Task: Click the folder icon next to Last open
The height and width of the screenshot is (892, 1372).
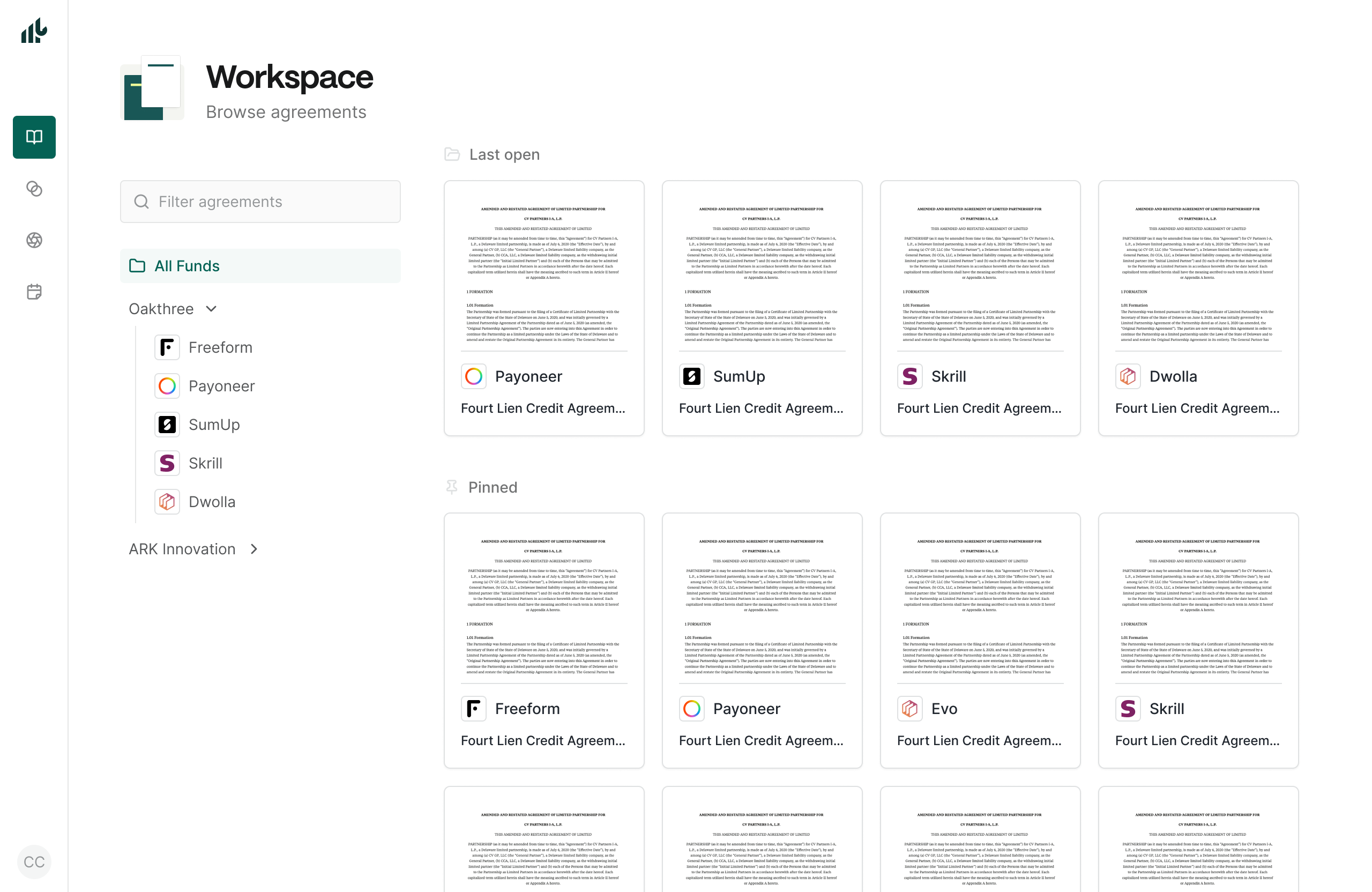Action: [452, 154]
